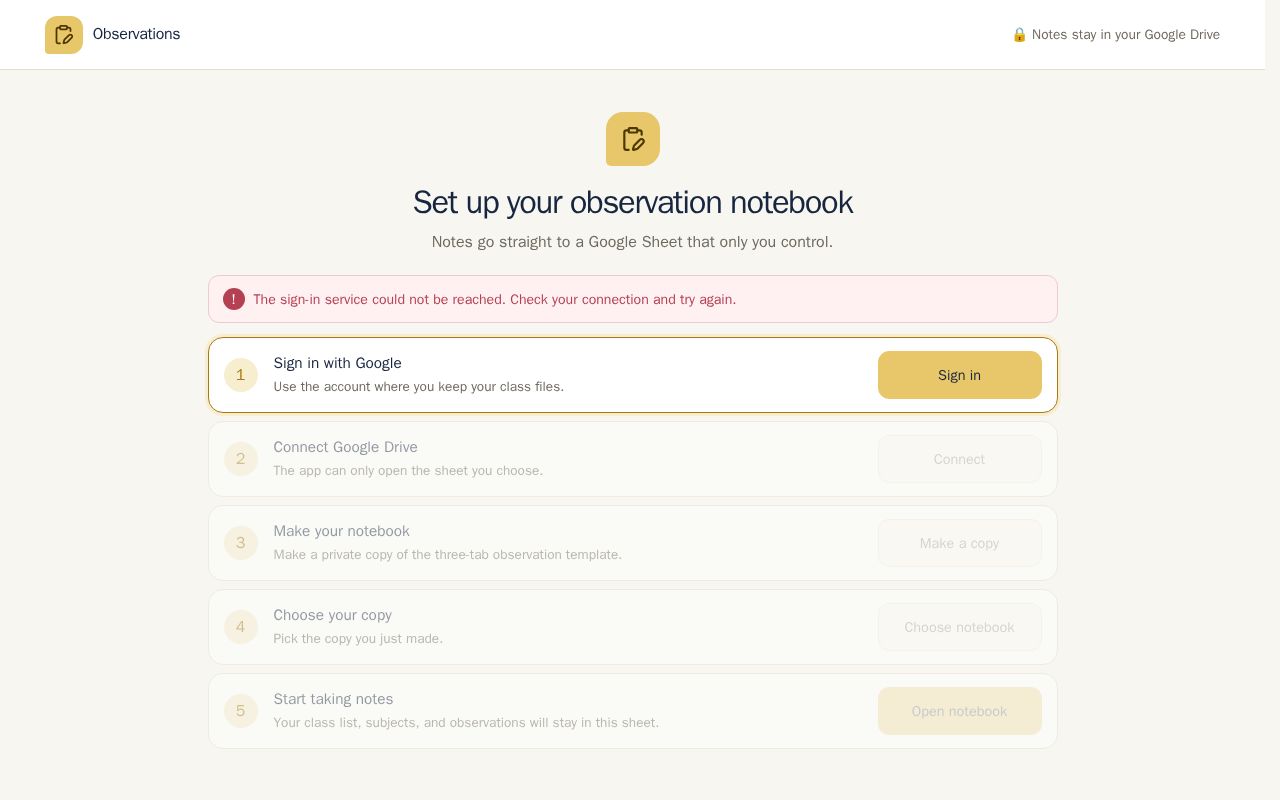Click the large clipboard icon above the heading
Image resolution: width=1280 pixels, height=800 pixels.
[633, 139]
